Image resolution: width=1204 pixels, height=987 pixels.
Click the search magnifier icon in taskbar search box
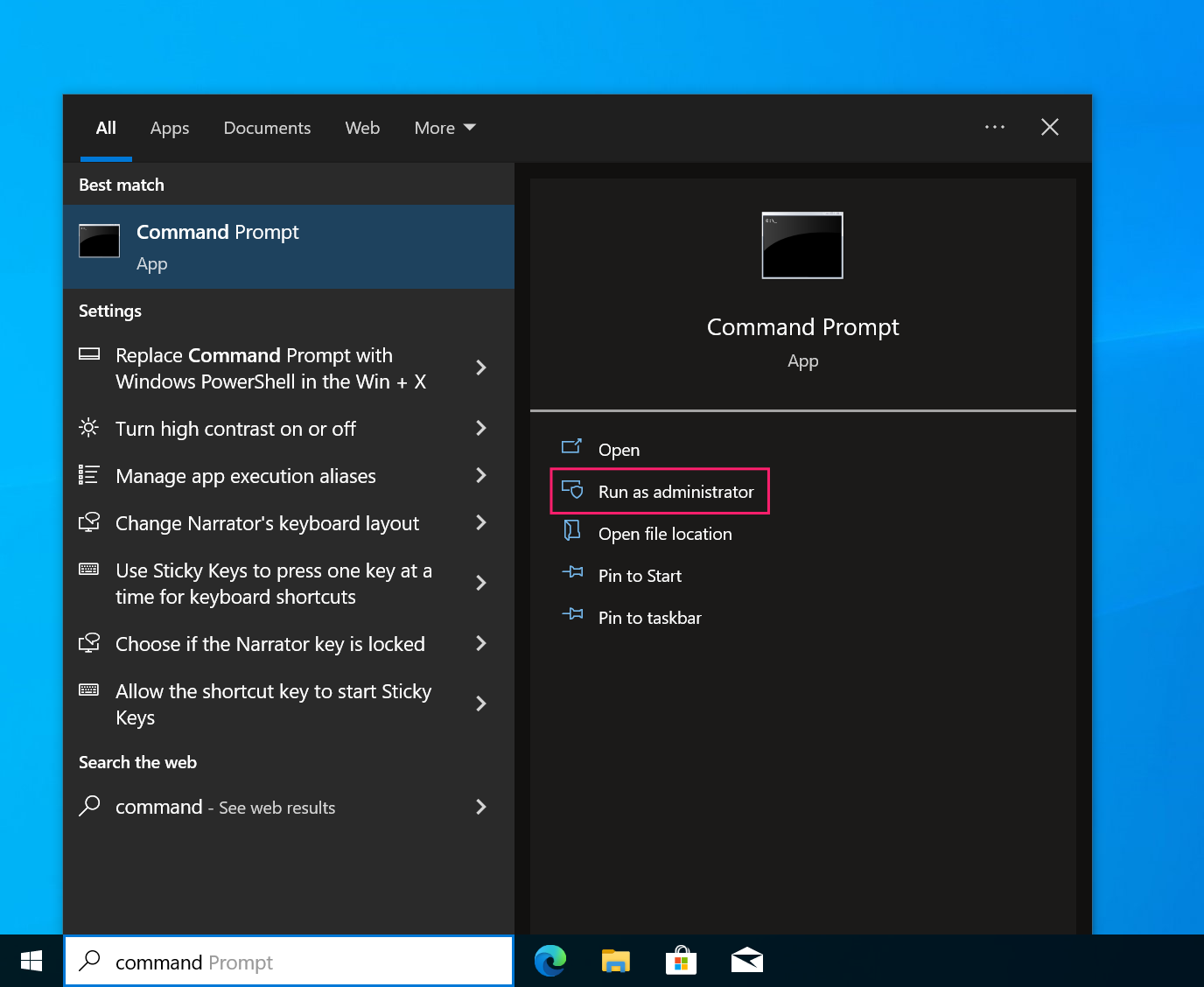[89, 961]
